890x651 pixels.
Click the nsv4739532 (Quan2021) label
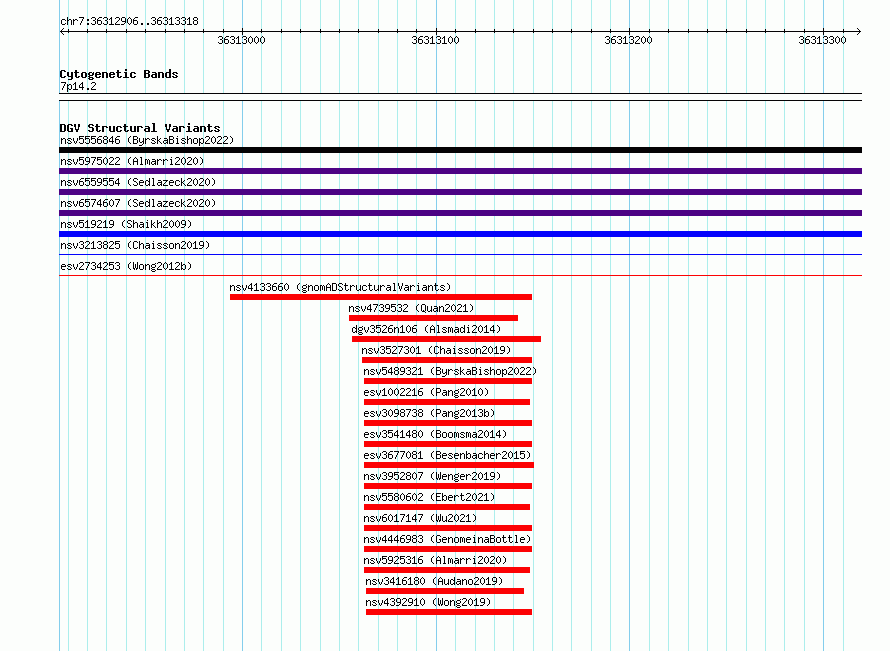[411, 308]
